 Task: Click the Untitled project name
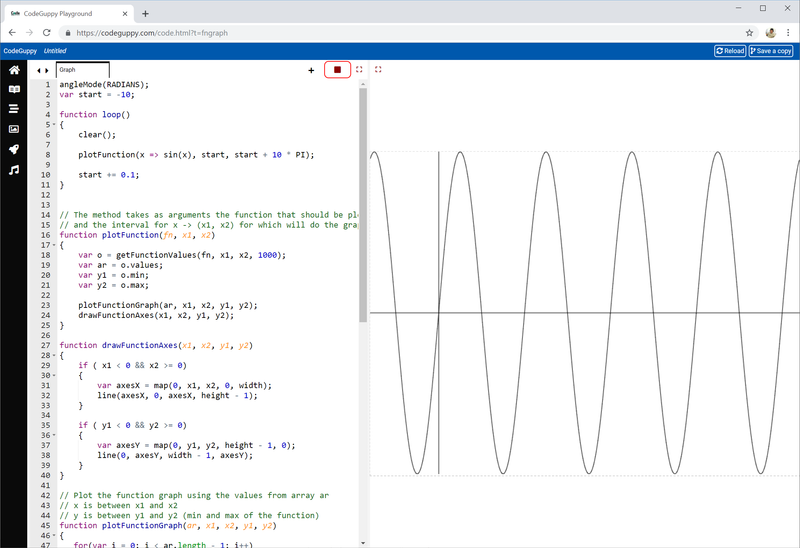point(55,51)
